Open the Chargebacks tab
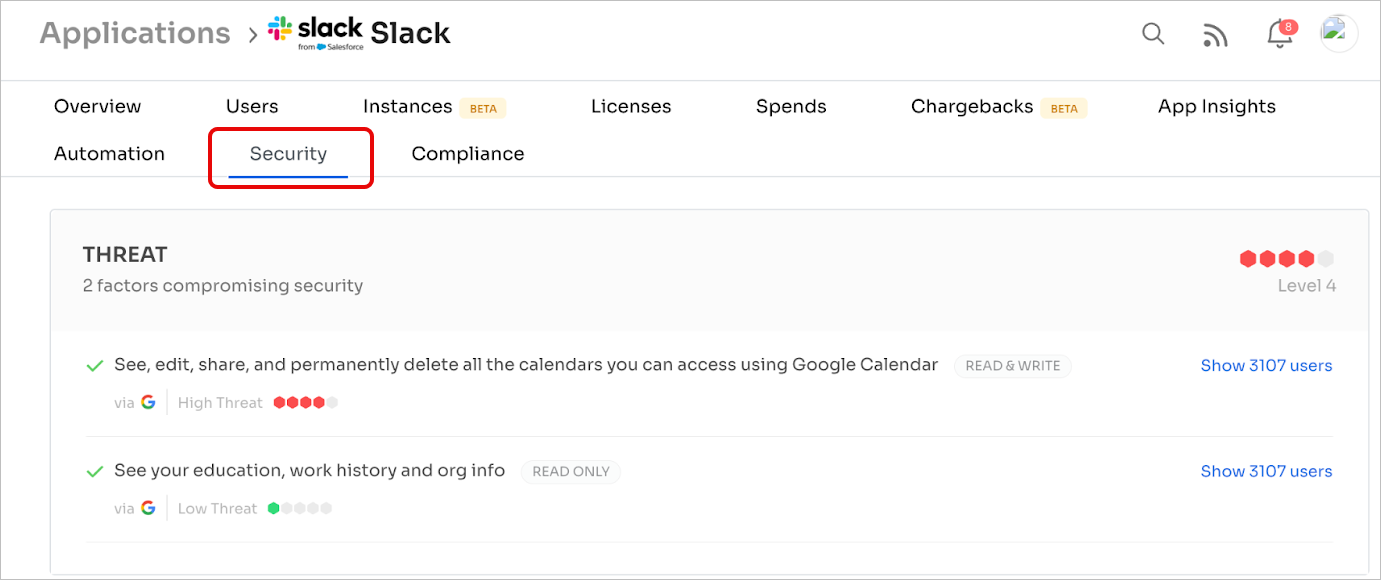 click(x=971, y=107)
